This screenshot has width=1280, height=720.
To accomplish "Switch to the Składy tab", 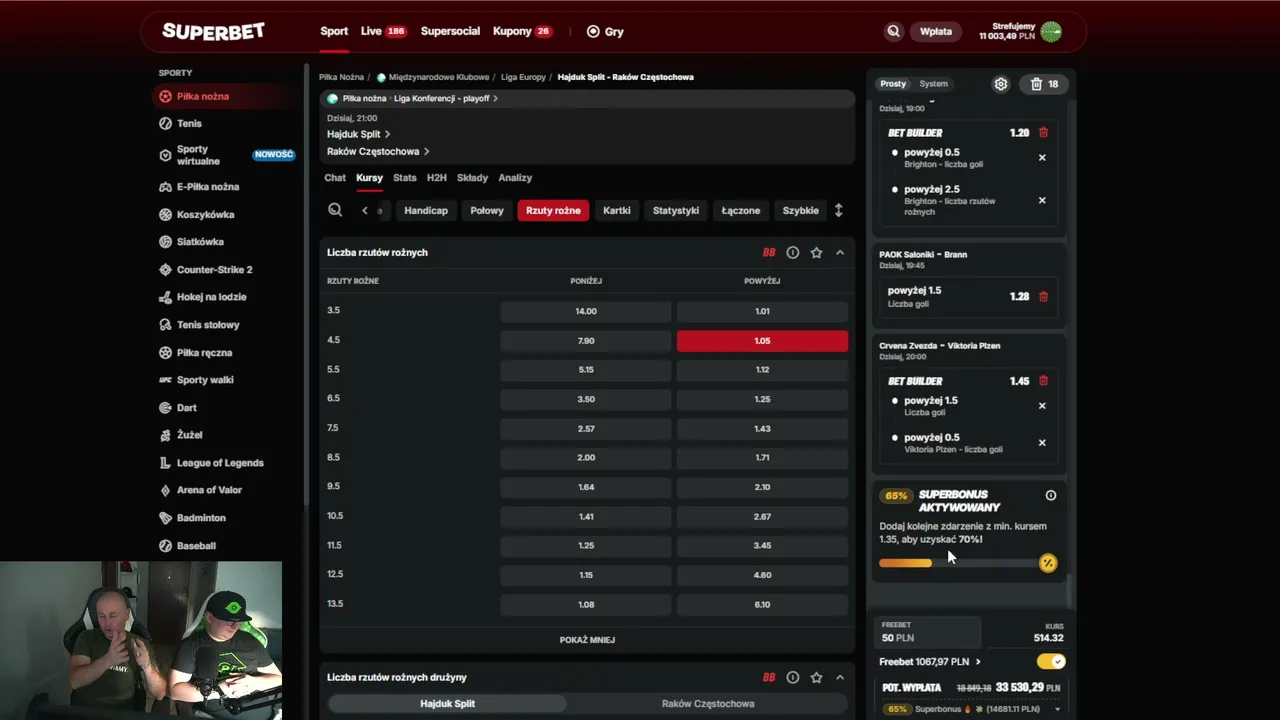I will [x=472, y=178].
